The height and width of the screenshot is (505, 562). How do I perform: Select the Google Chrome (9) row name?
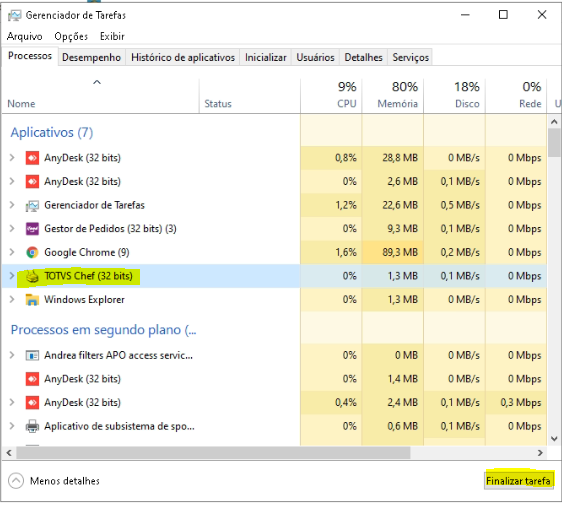click(x=87, y=252)
